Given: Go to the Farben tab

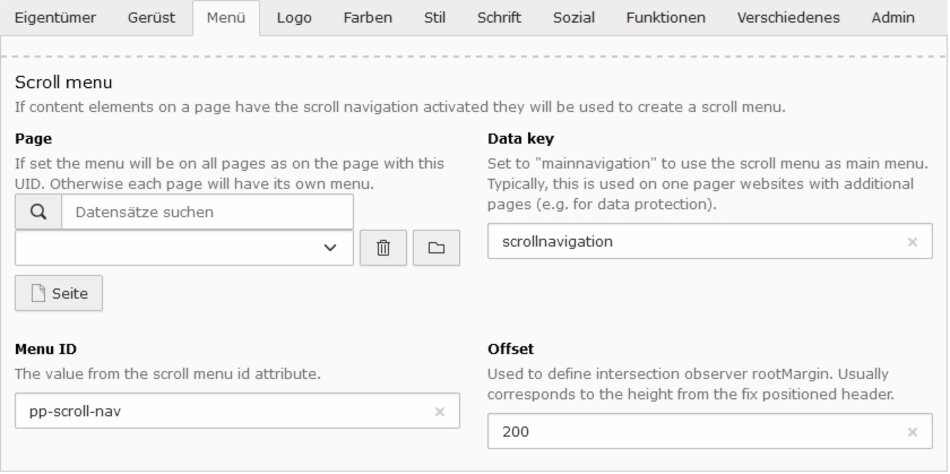Looking at the screenshot, I should 367,18.
